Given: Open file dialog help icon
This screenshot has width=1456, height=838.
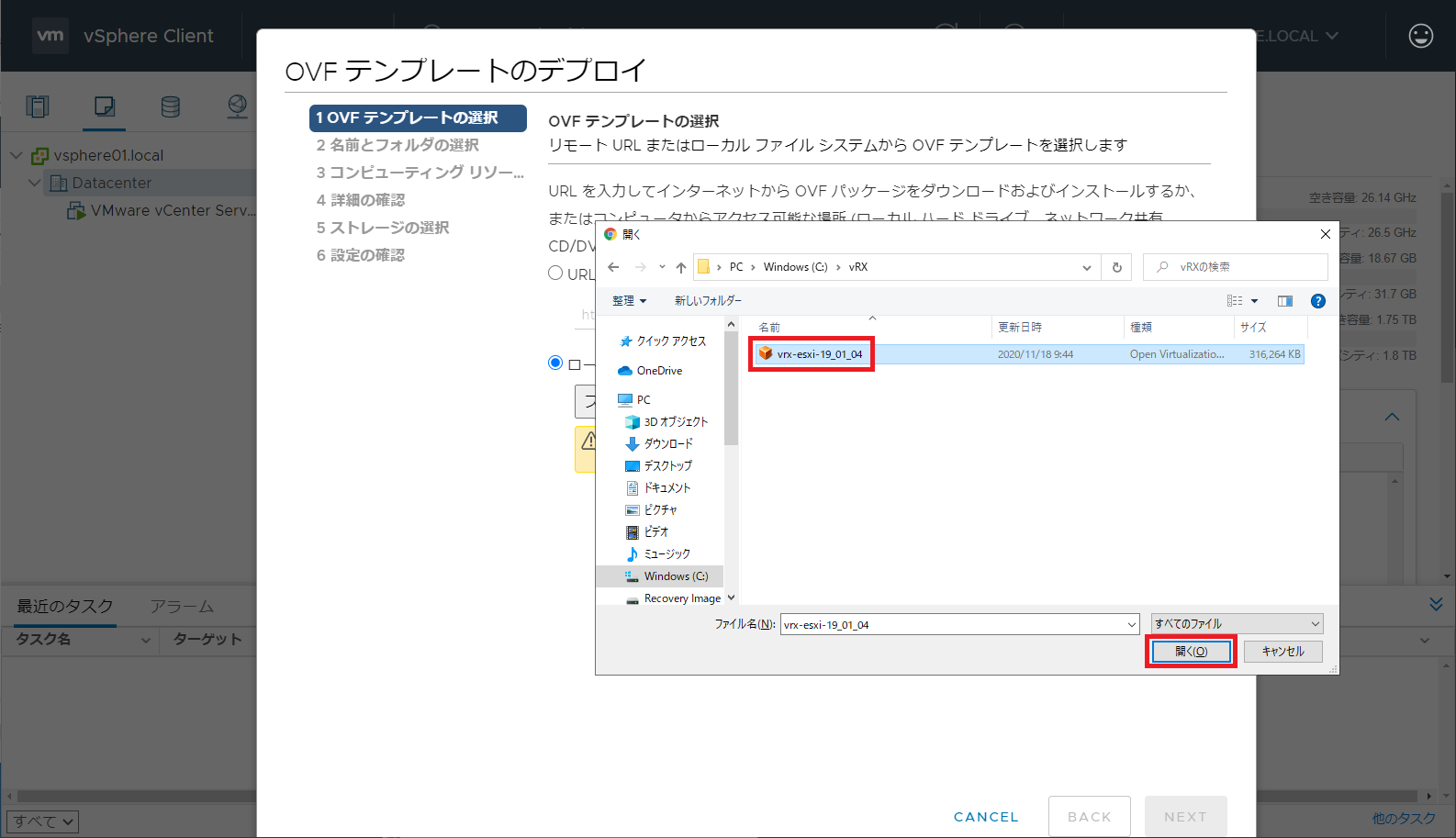Looking at the screenshot, I should tap(1317, 301).
